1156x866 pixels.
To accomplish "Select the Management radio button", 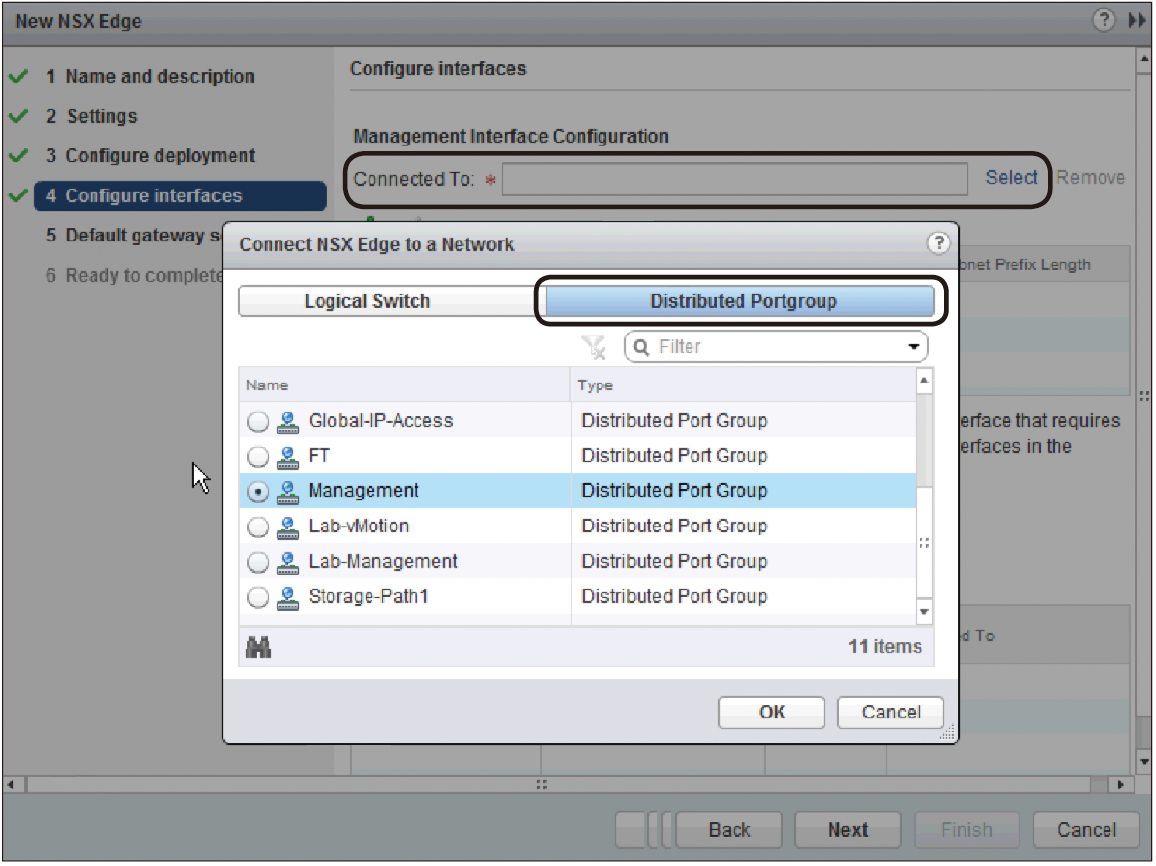I will tap(257, 492).
